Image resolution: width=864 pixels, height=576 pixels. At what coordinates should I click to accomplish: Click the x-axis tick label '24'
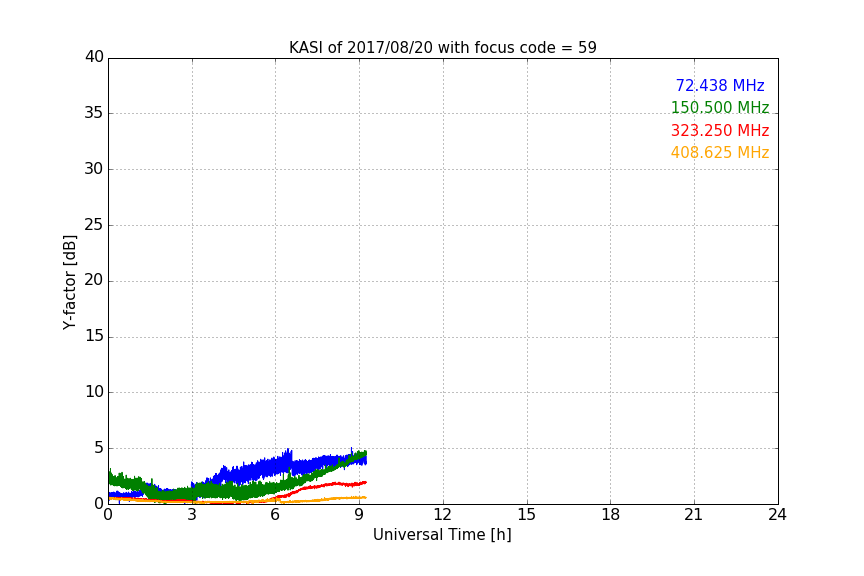(777, 515)
